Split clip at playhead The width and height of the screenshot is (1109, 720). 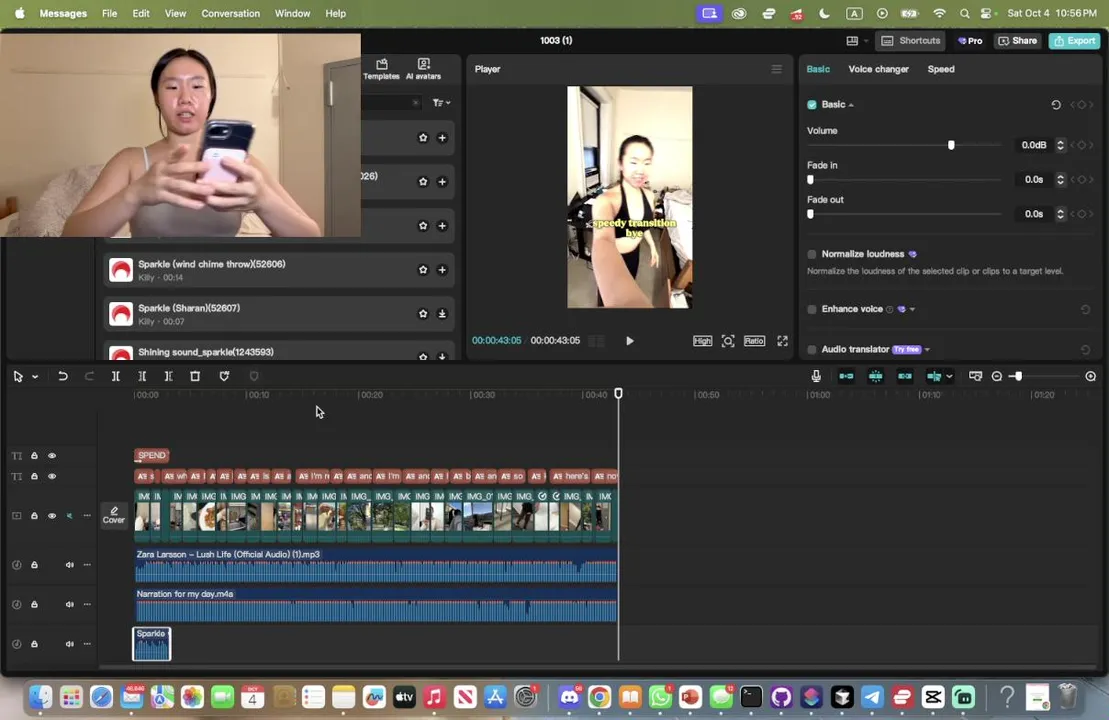[116, 376]
